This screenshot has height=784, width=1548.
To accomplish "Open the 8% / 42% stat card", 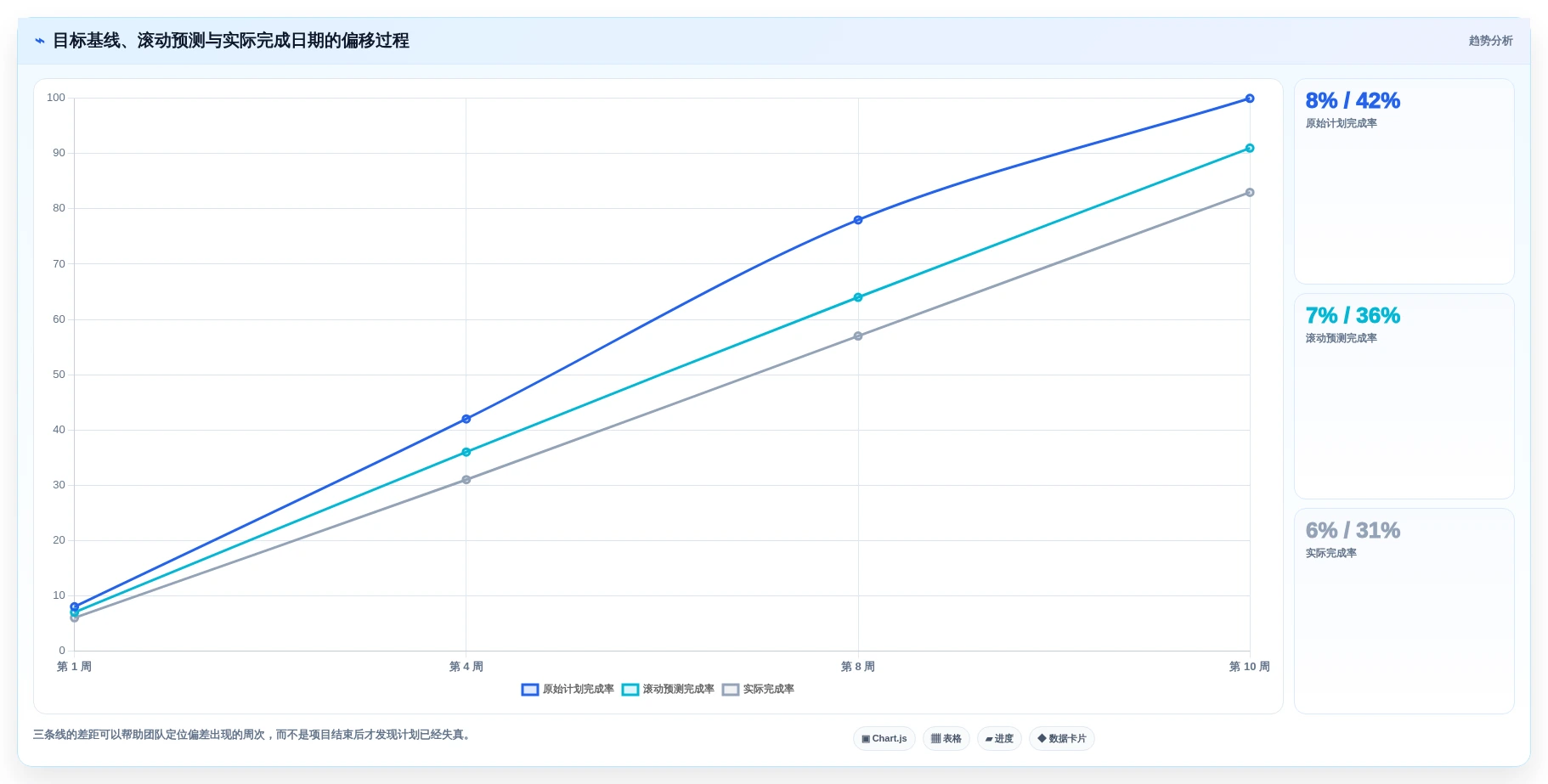I will [x=1404, y=182].
